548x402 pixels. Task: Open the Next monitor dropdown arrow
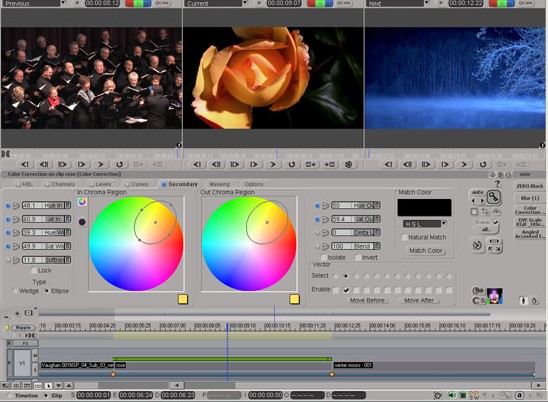pos(427,3)
